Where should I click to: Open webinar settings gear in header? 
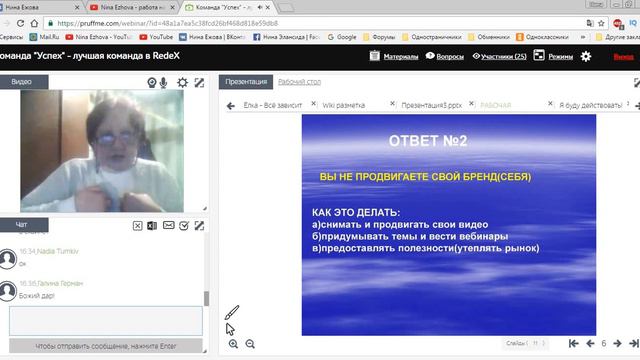coord(586,56)
